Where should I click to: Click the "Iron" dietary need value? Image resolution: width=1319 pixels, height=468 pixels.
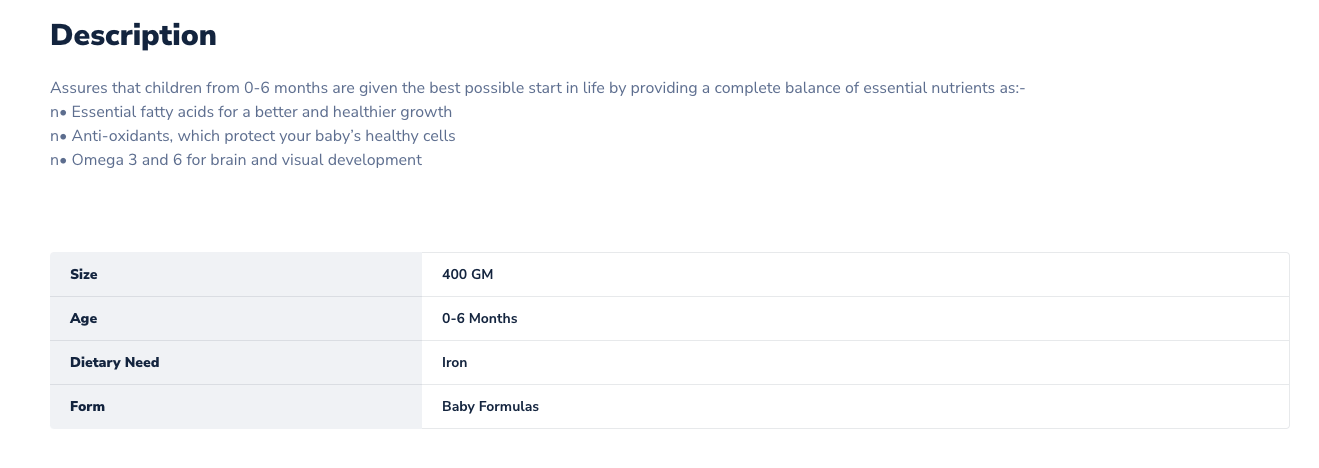point(454,363)
